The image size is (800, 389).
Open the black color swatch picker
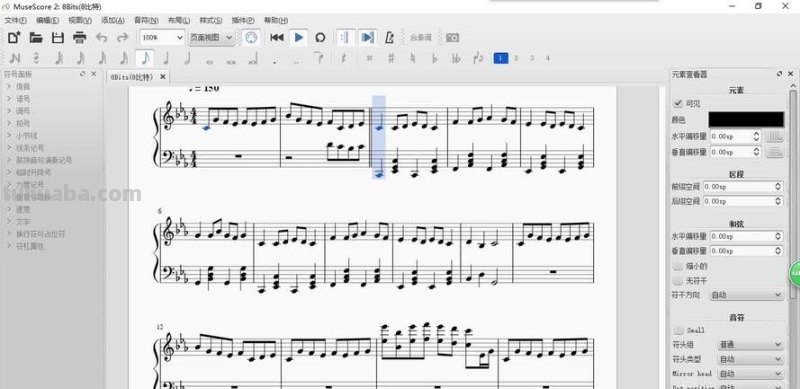[x=746, y=120]
